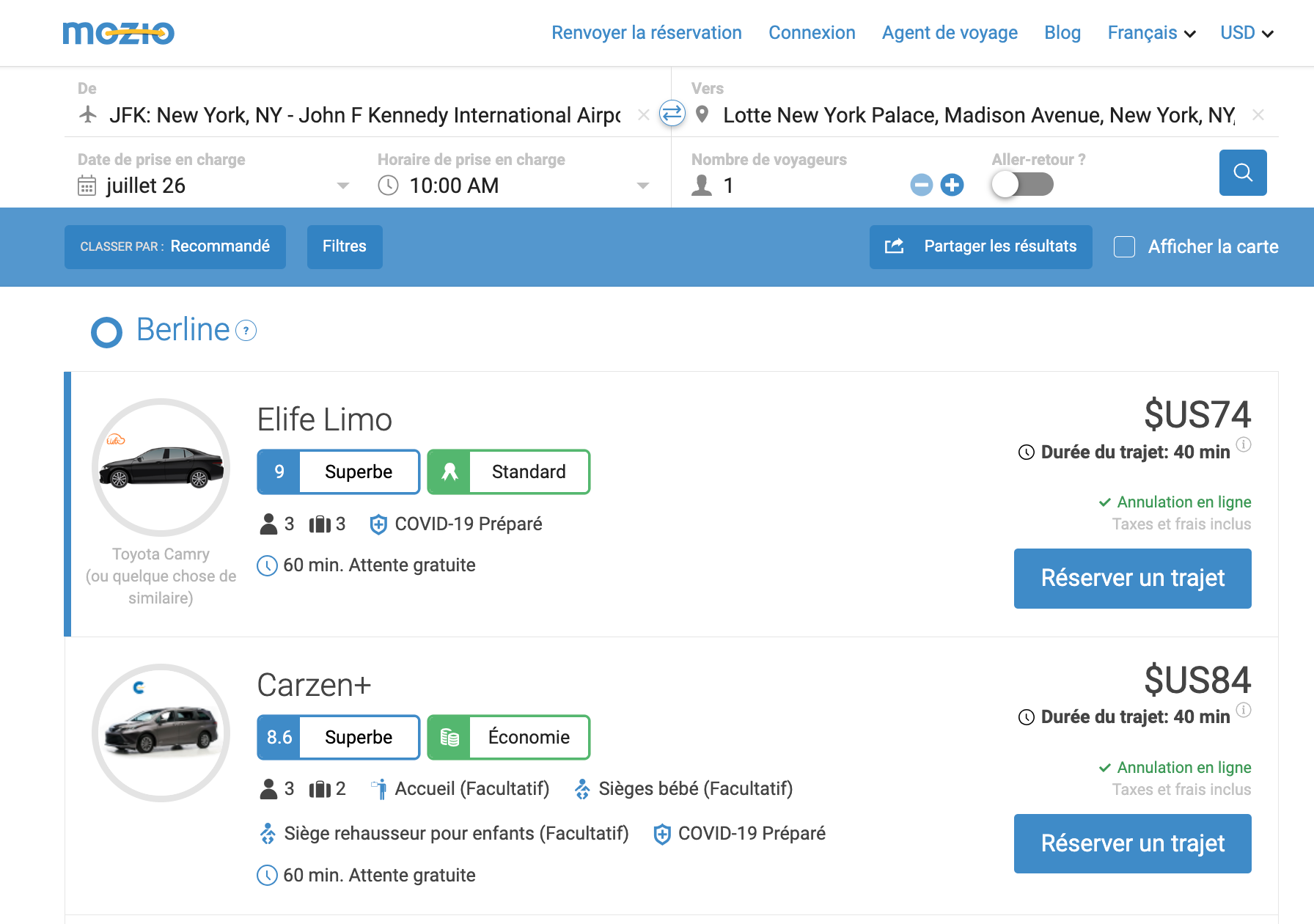Click the Elife Limo Toyota Camry thumbnail
The image size is (1314, 924).
(x=161, y=468)
